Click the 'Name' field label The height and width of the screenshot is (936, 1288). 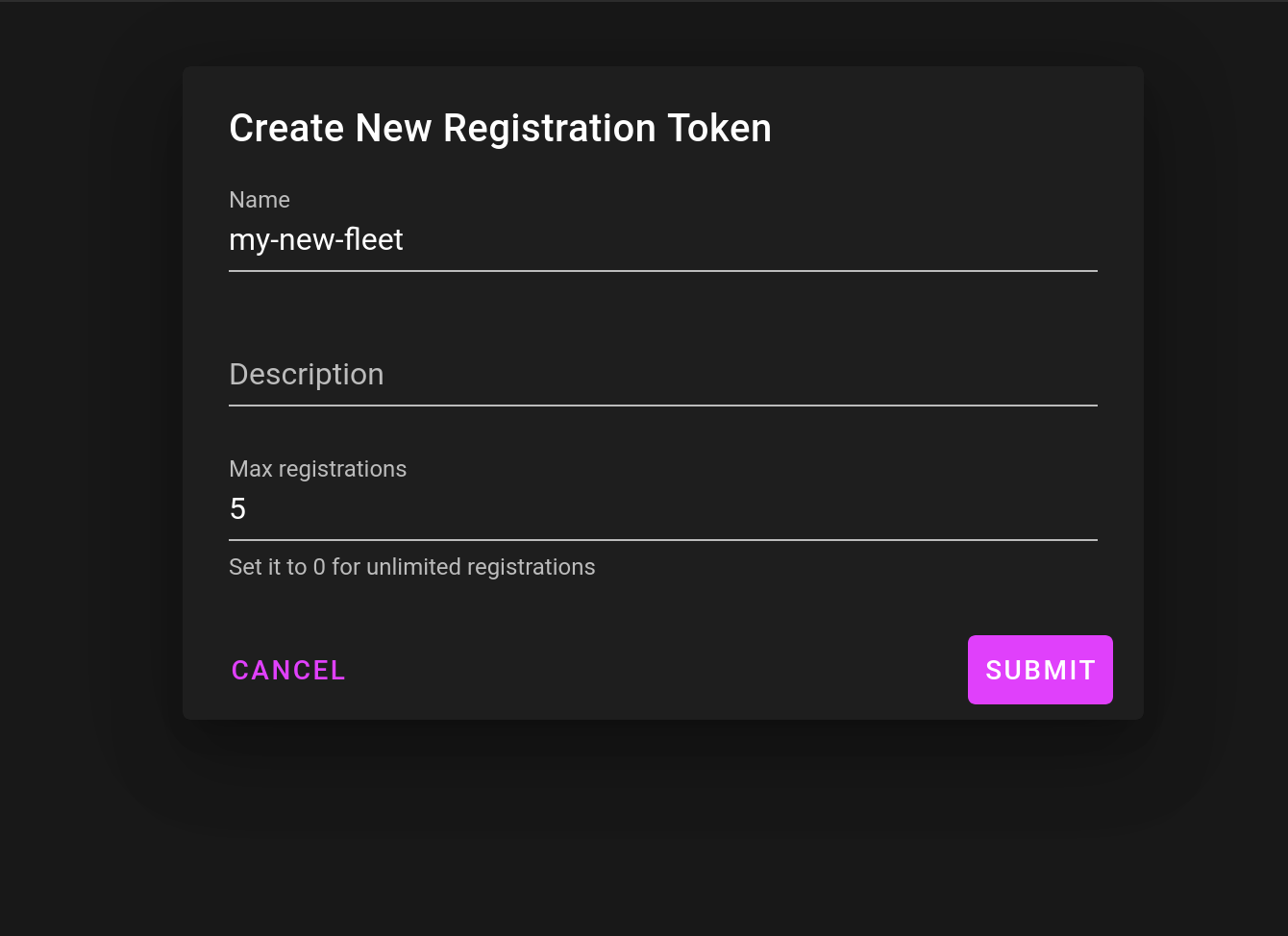tap(260, 200)
